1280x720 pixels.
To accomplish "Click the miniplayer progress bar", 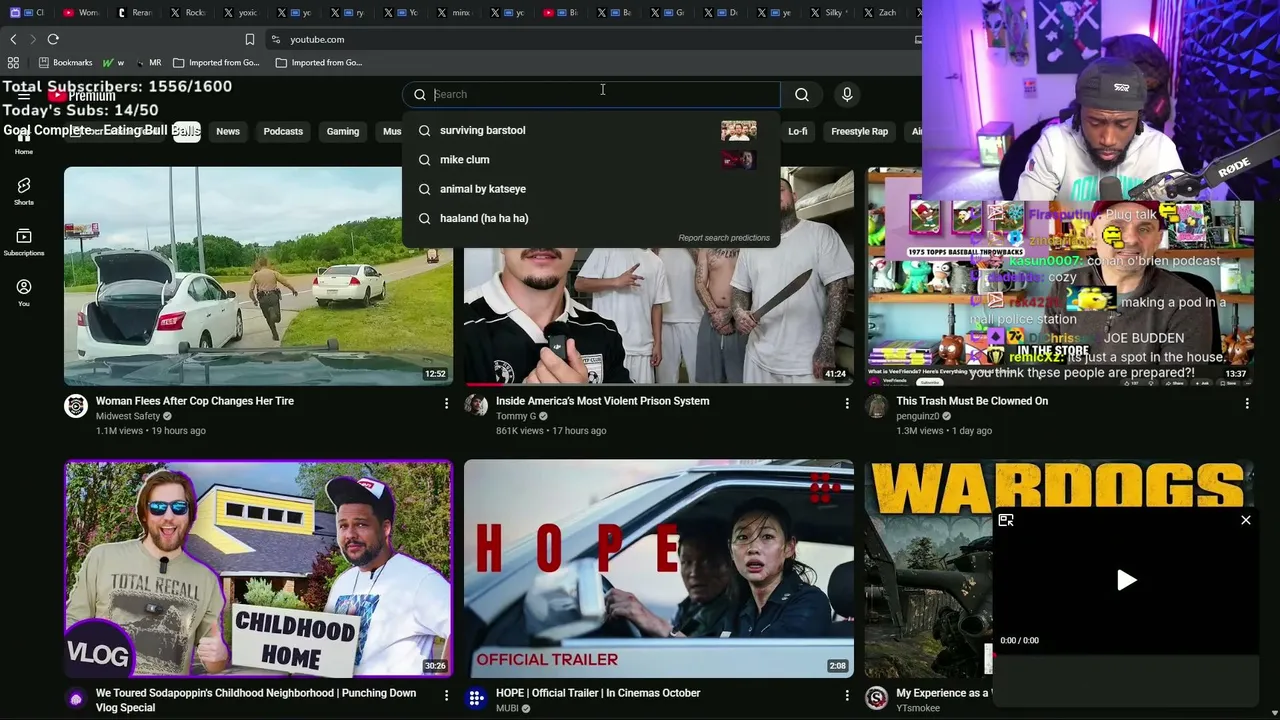I will click(x=1126, y=655).
